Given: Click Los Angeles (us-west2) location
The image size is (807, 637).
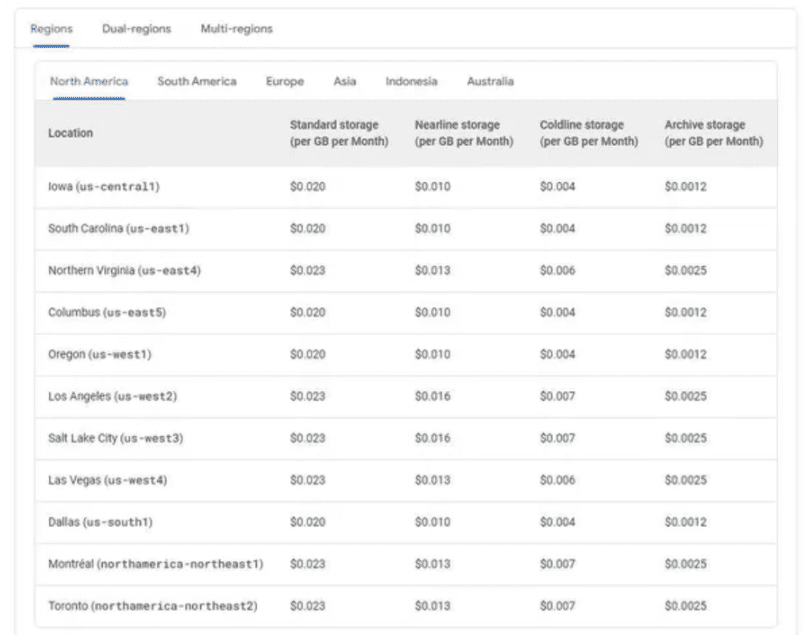Looking at the screenshot, I should point(113,396).
